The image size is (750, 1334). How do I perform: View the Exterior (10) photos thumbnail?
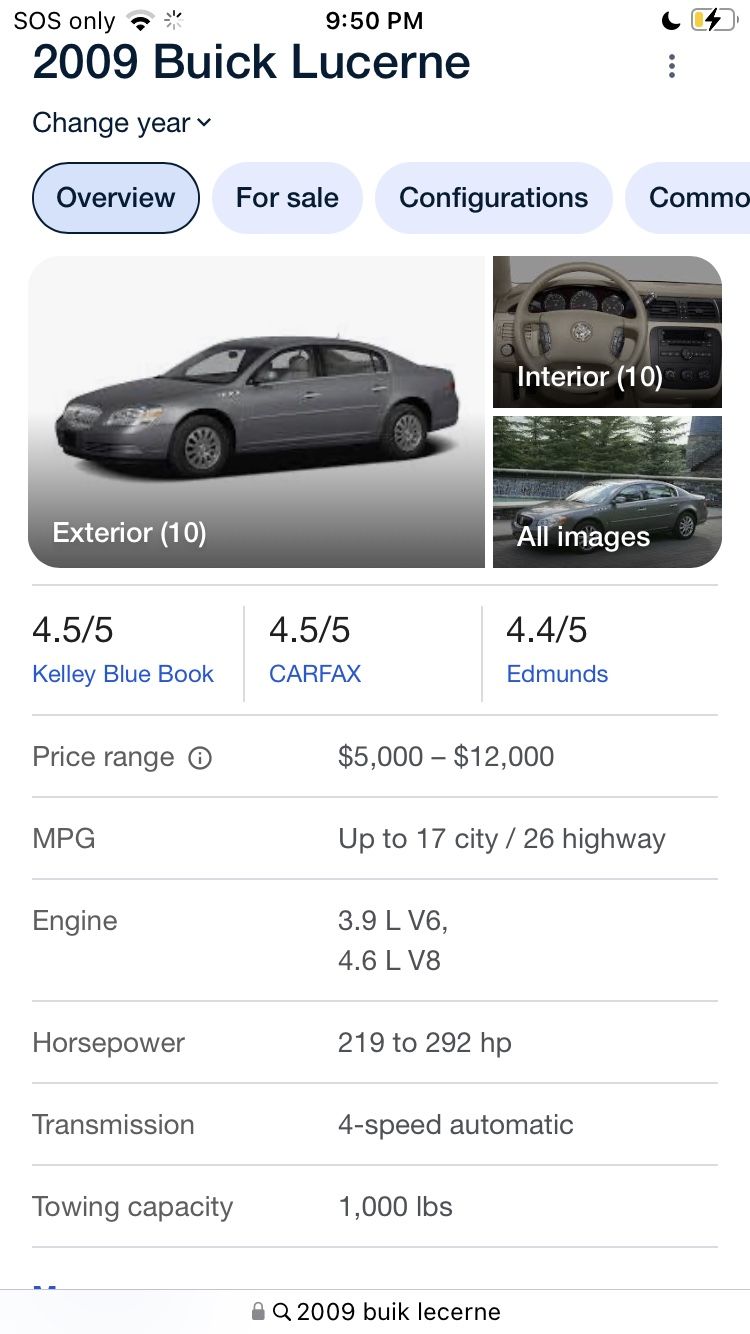click(256, 412)
